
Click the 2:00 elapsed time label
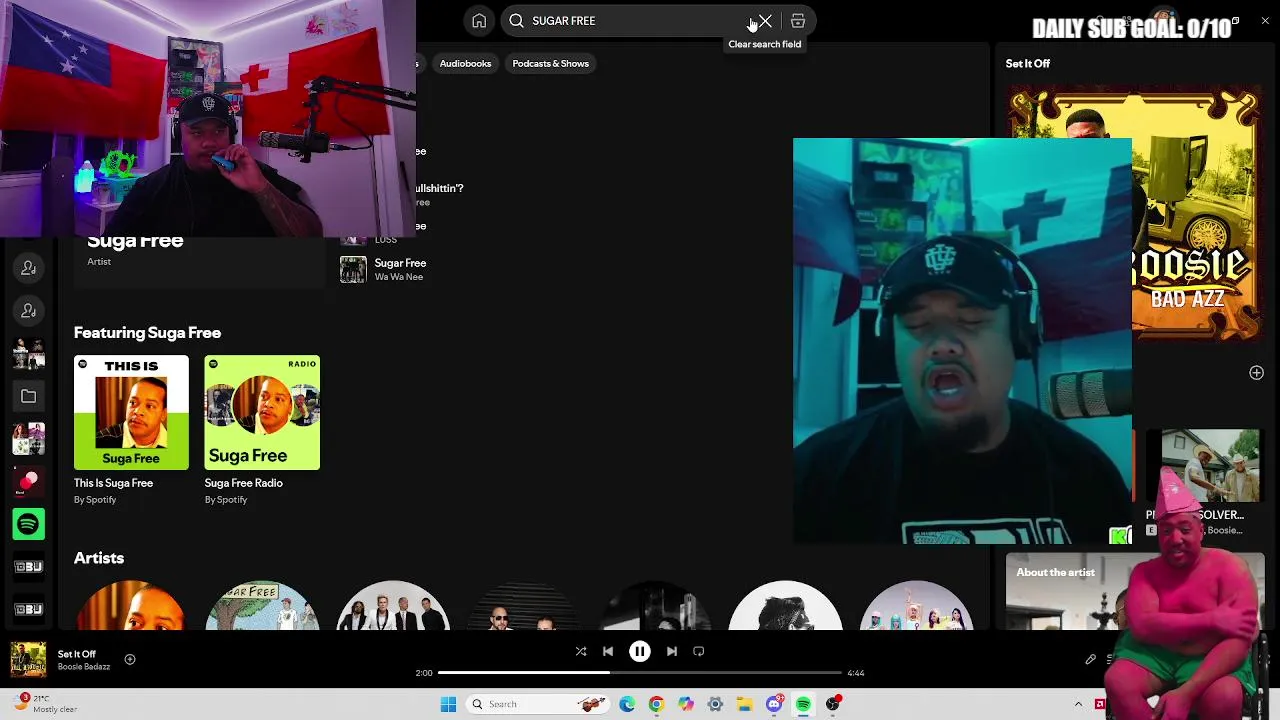click(424, 673)
